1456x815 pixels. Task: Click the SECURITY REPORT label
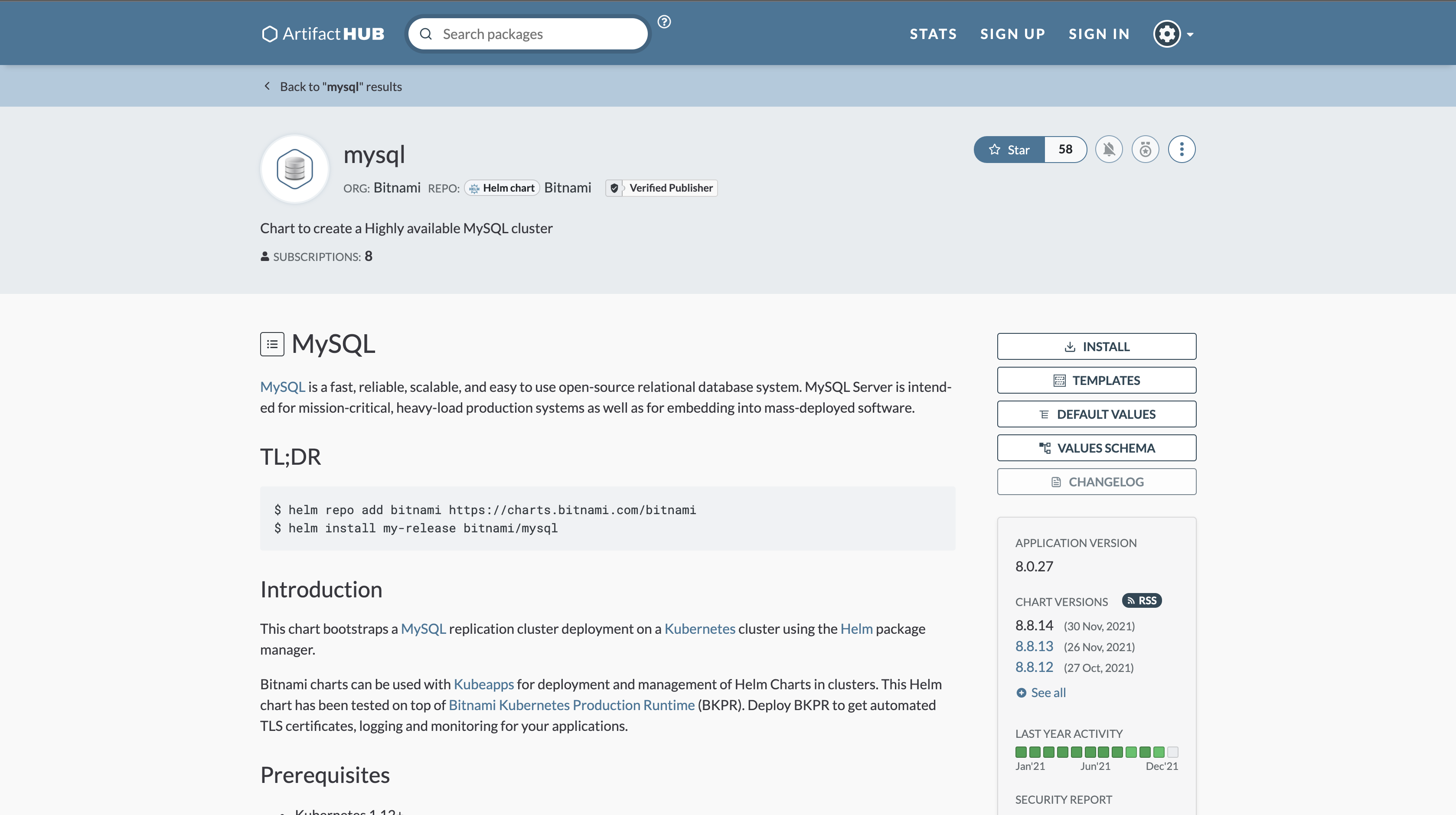[1064, 799]
